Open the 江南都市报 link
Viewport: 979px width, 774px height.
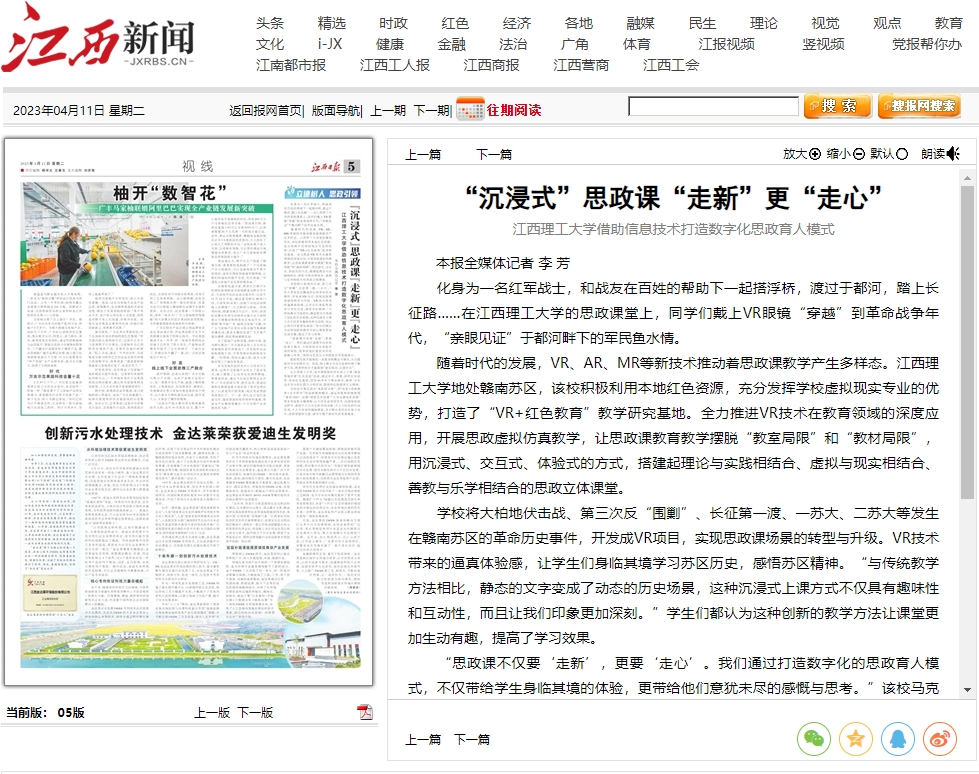pyautogui.click(x=290, y=65)
